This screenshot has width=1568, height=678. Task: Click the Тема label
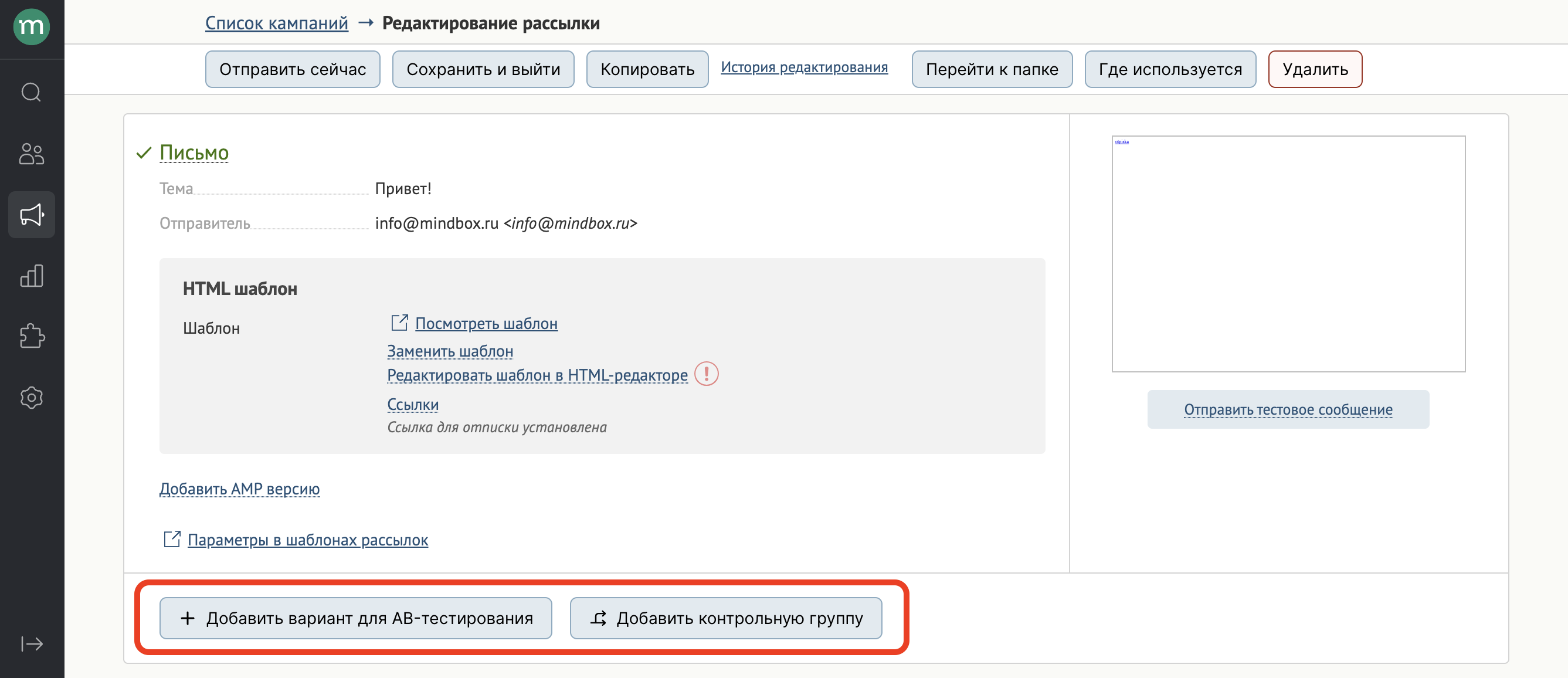(x=176, y=189)
